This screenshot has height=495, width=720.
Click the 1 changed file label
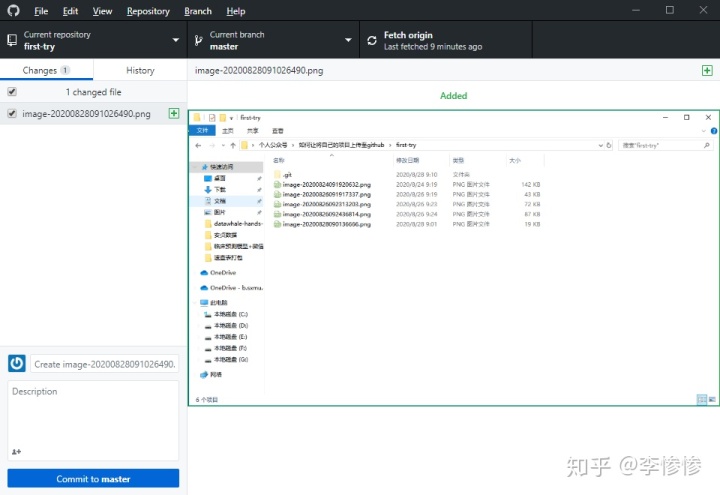click(93, 92)
